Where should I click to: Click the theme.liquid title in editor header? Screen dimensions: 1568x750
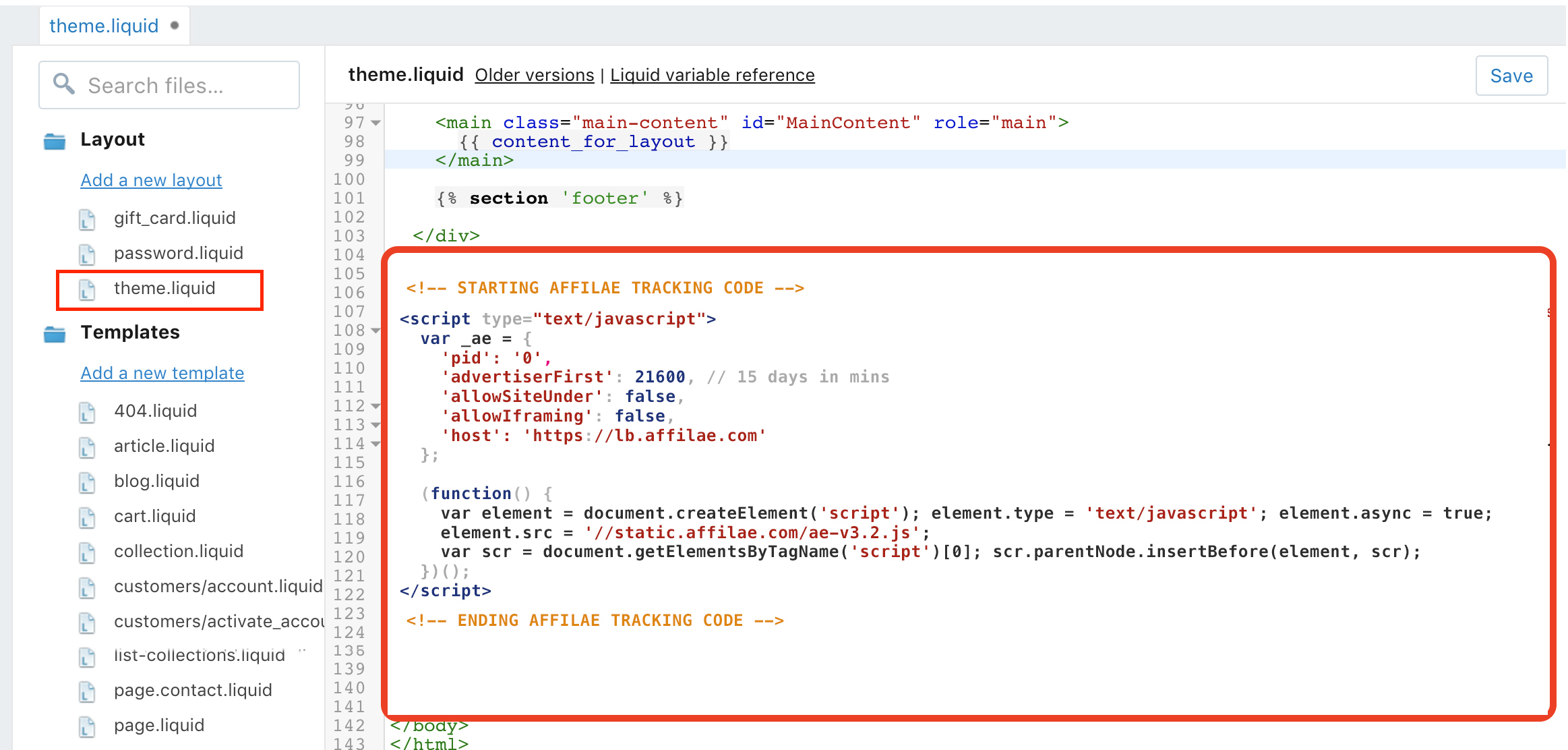coord(406,74)
